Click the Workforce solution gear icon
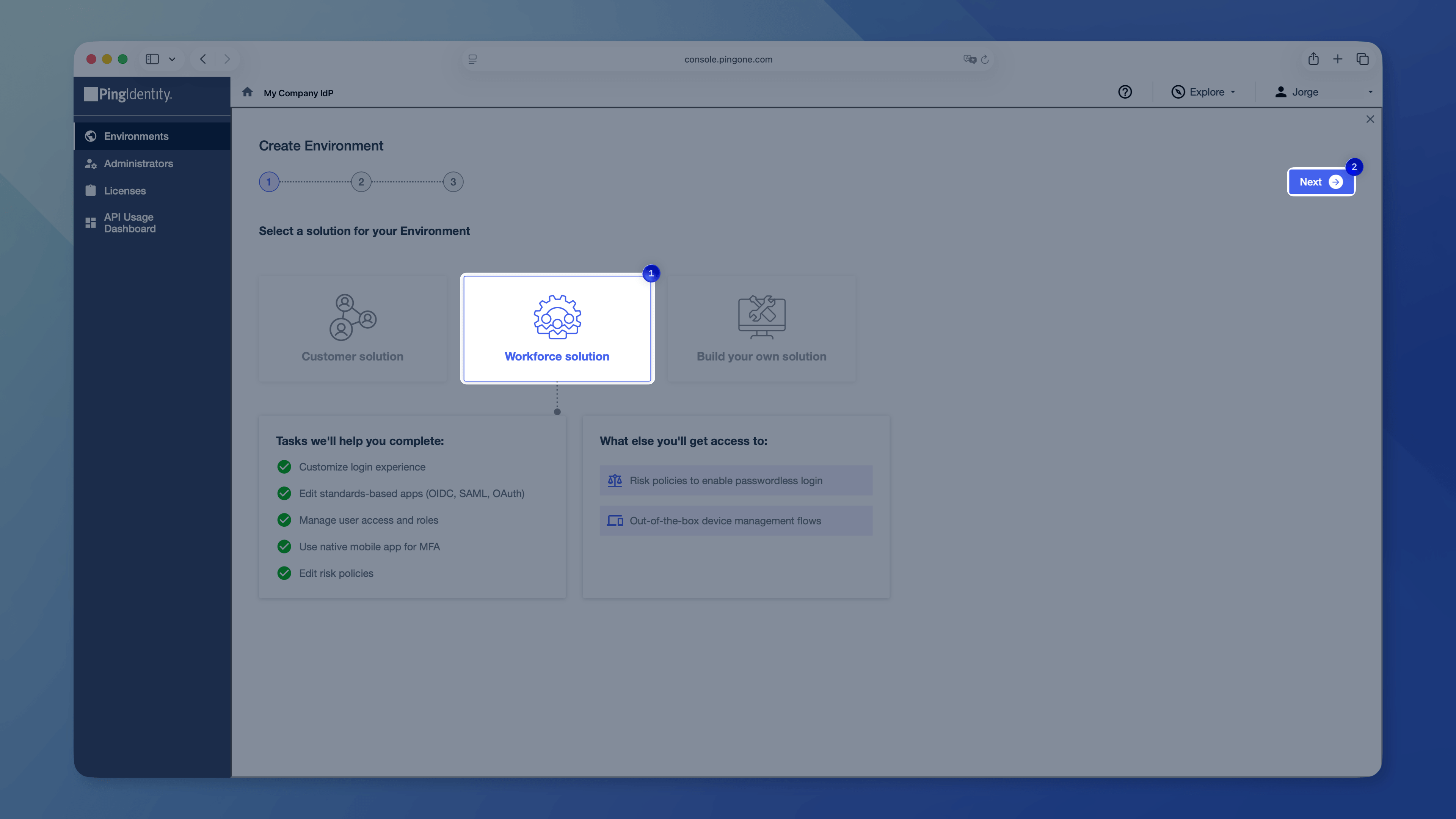 click(x=557, y=317)
